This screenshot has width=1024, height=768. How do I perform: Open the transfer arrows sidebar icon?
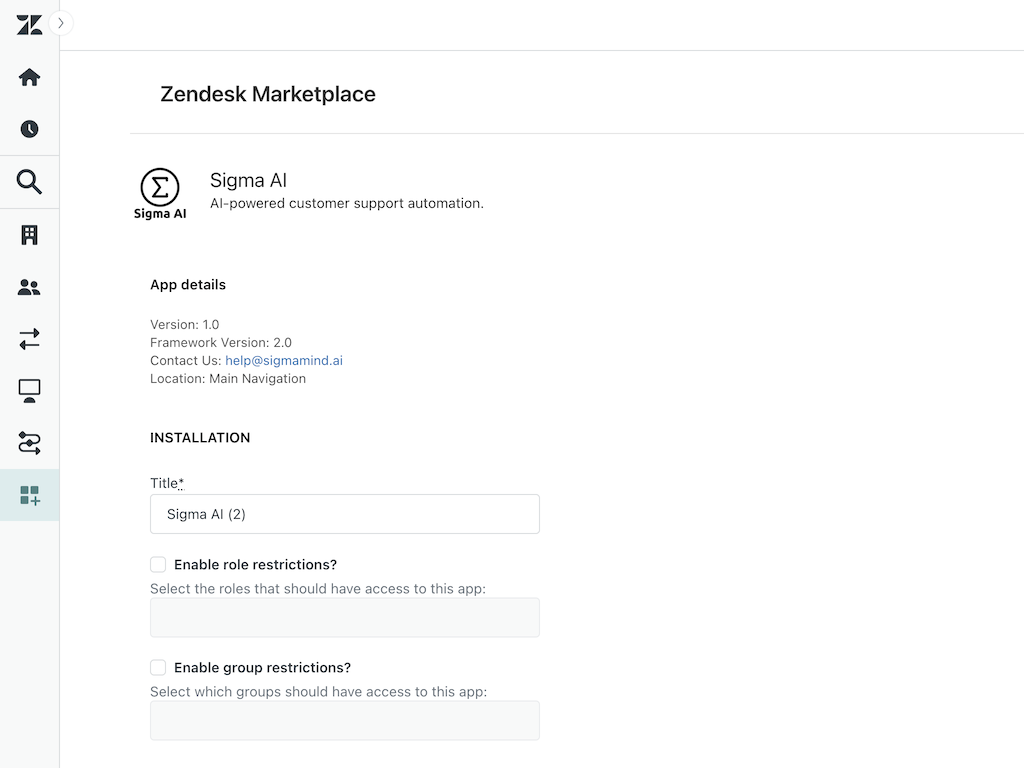tap(29, 339)
